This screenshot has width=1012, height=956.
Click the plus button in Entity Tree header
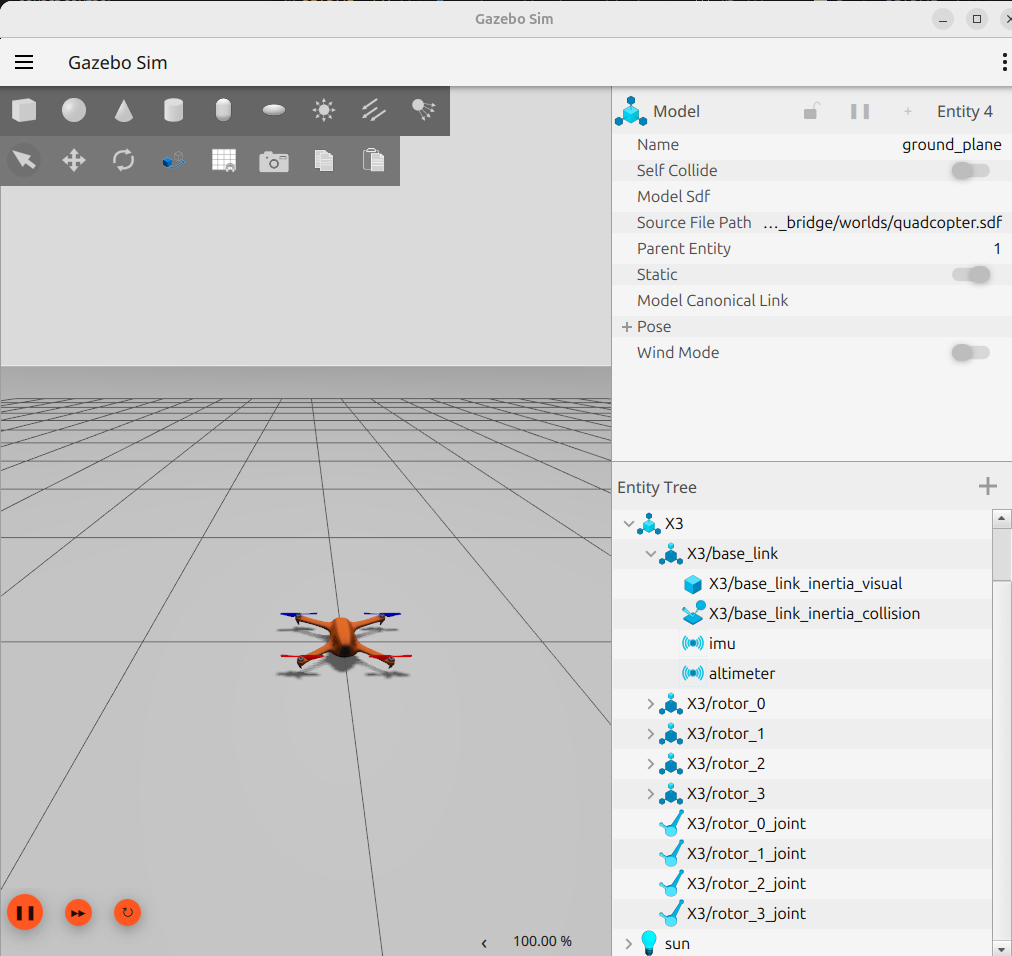coord(987,486)
